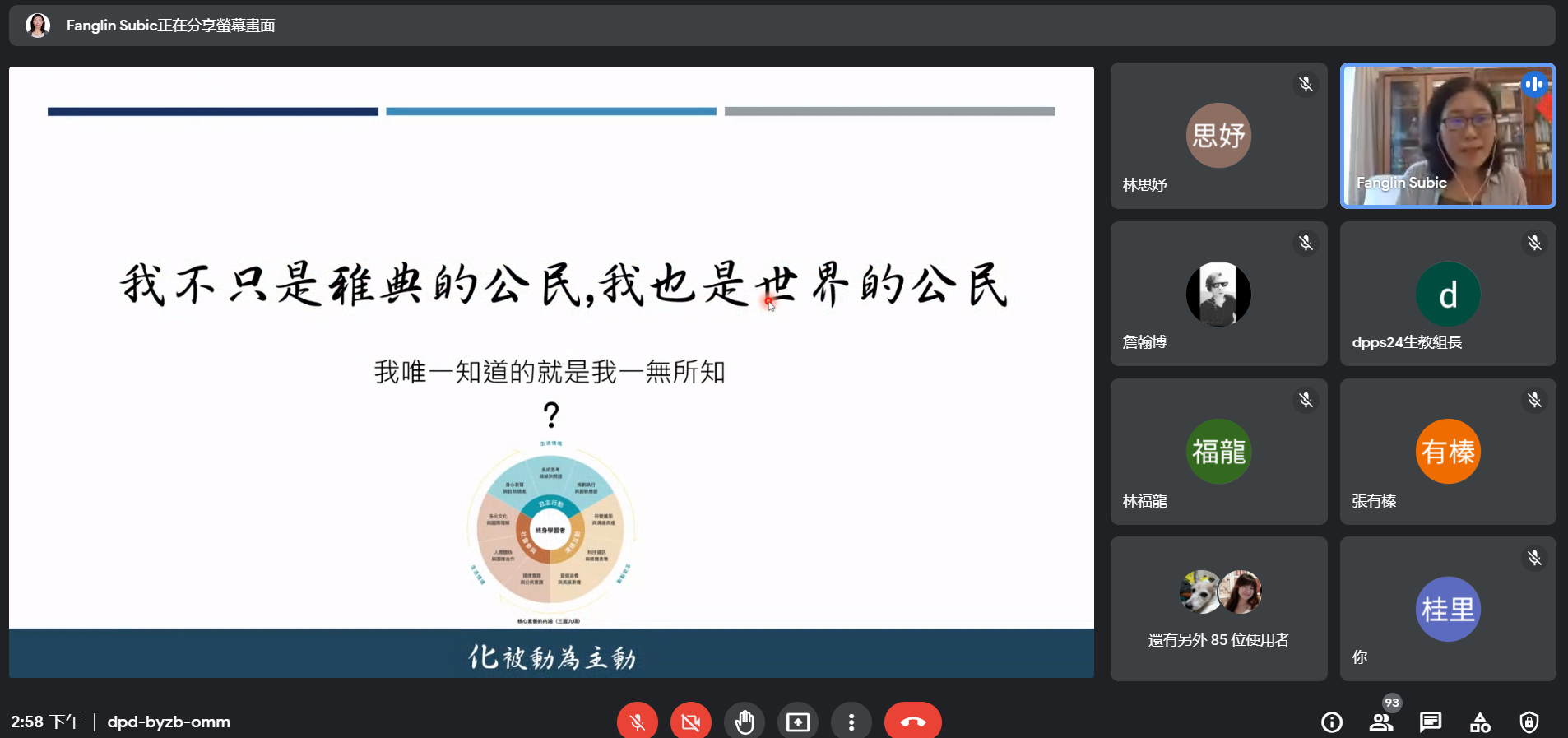Open meeting details info icon
1568x738 pixels.
click(1331, 722)
